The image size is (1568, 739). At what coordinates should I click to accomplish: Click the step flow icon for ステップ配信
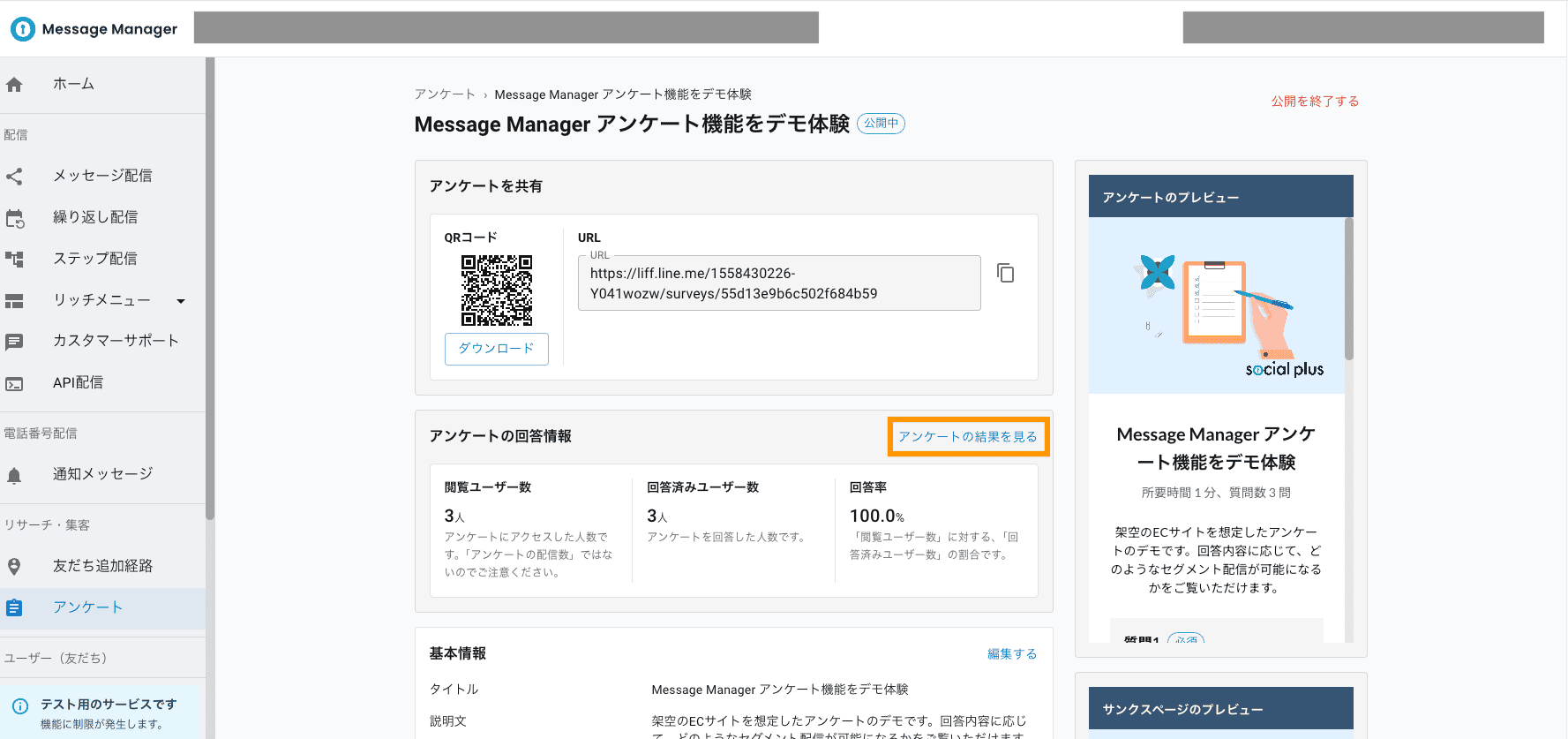coord(14,259)
